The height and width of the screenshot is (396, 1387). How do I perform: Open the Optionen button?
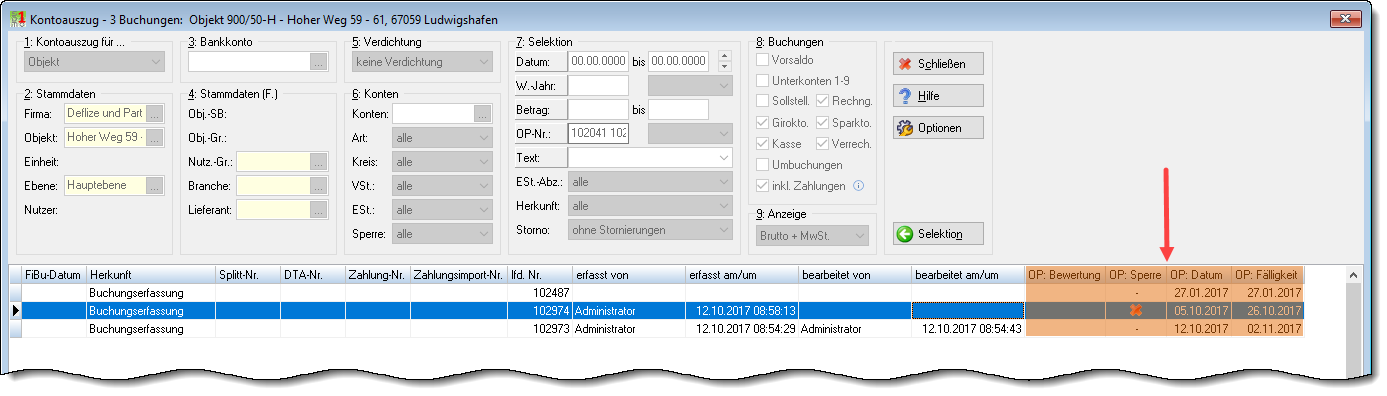pos(938,128)
